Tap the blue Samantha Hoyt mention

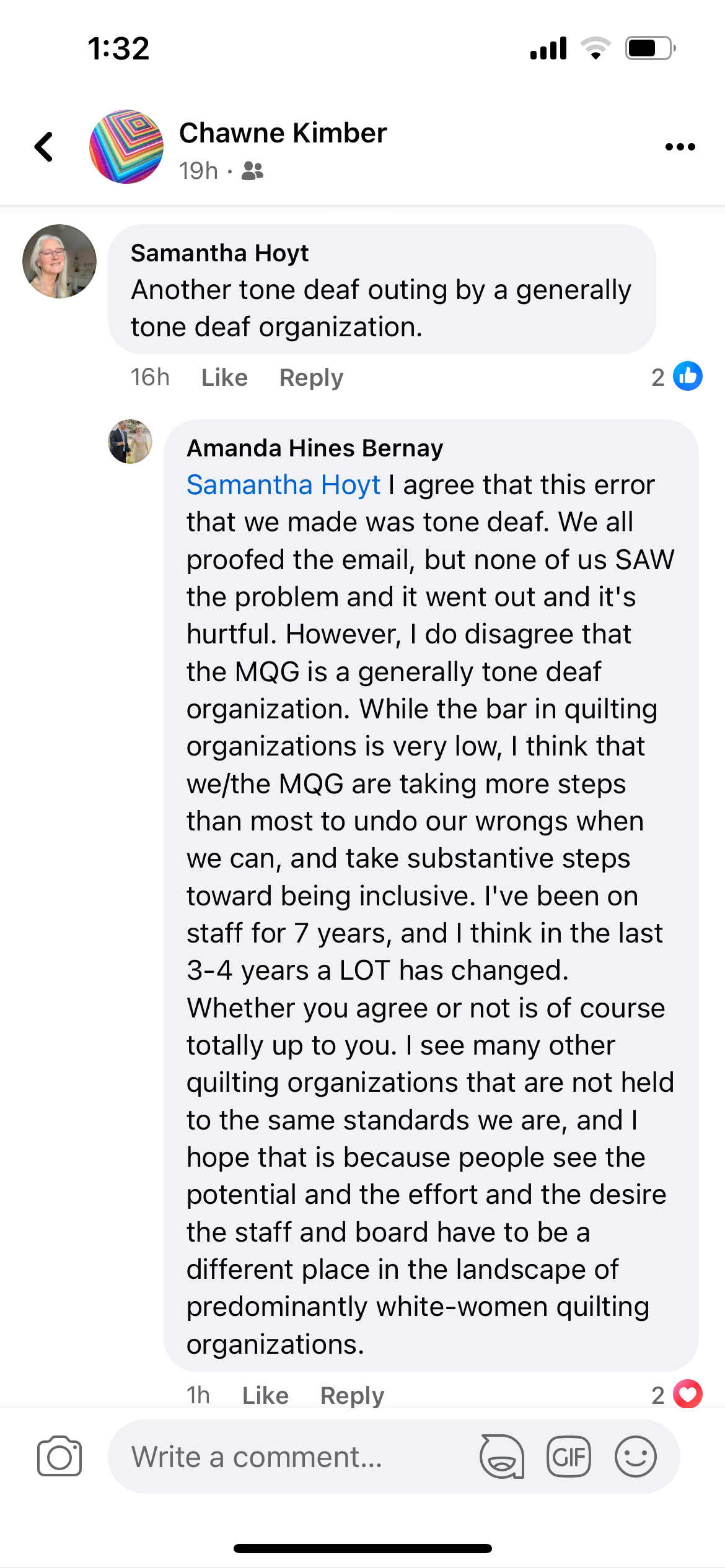[283, 485]
